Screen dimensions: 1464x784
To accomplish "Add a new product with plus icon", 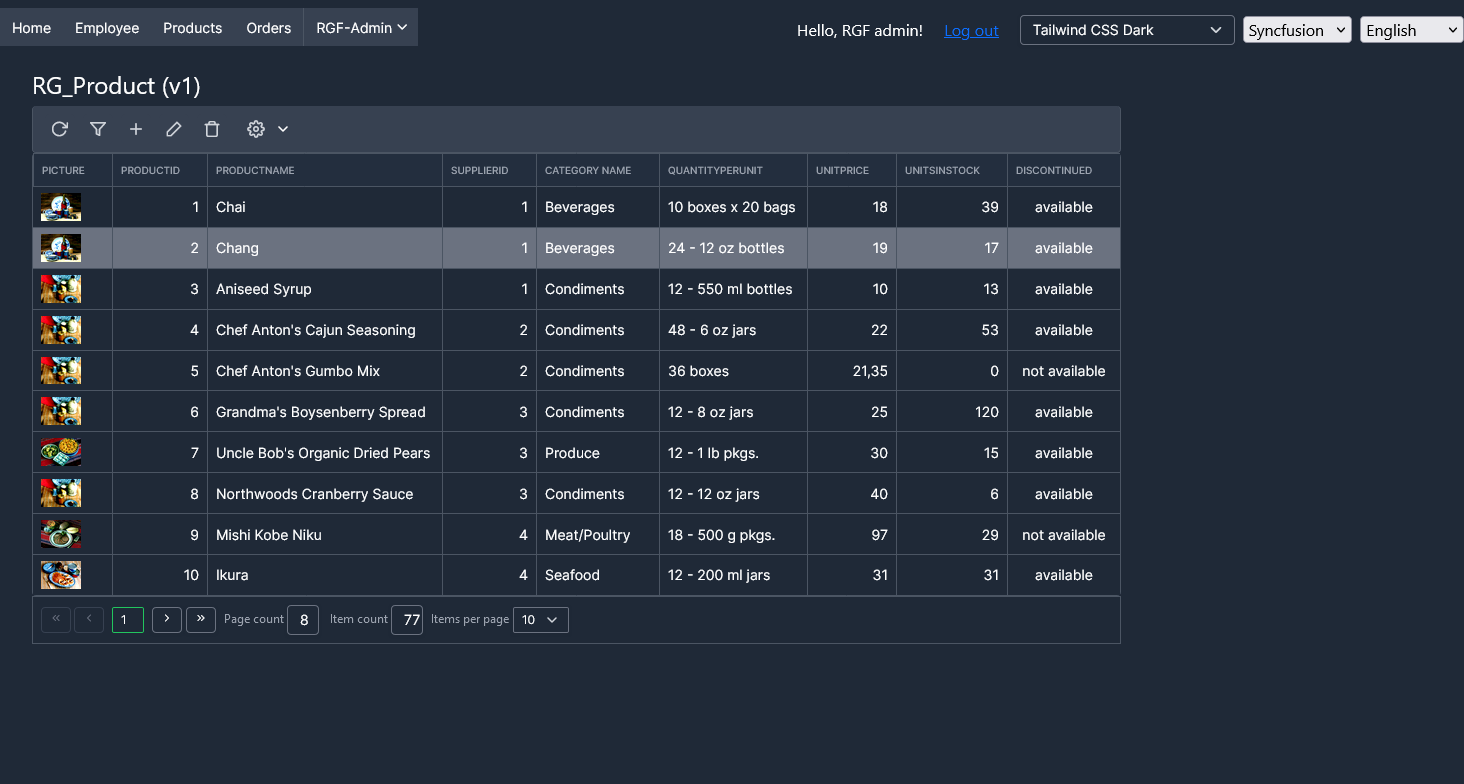I will (x=136, y=129).
